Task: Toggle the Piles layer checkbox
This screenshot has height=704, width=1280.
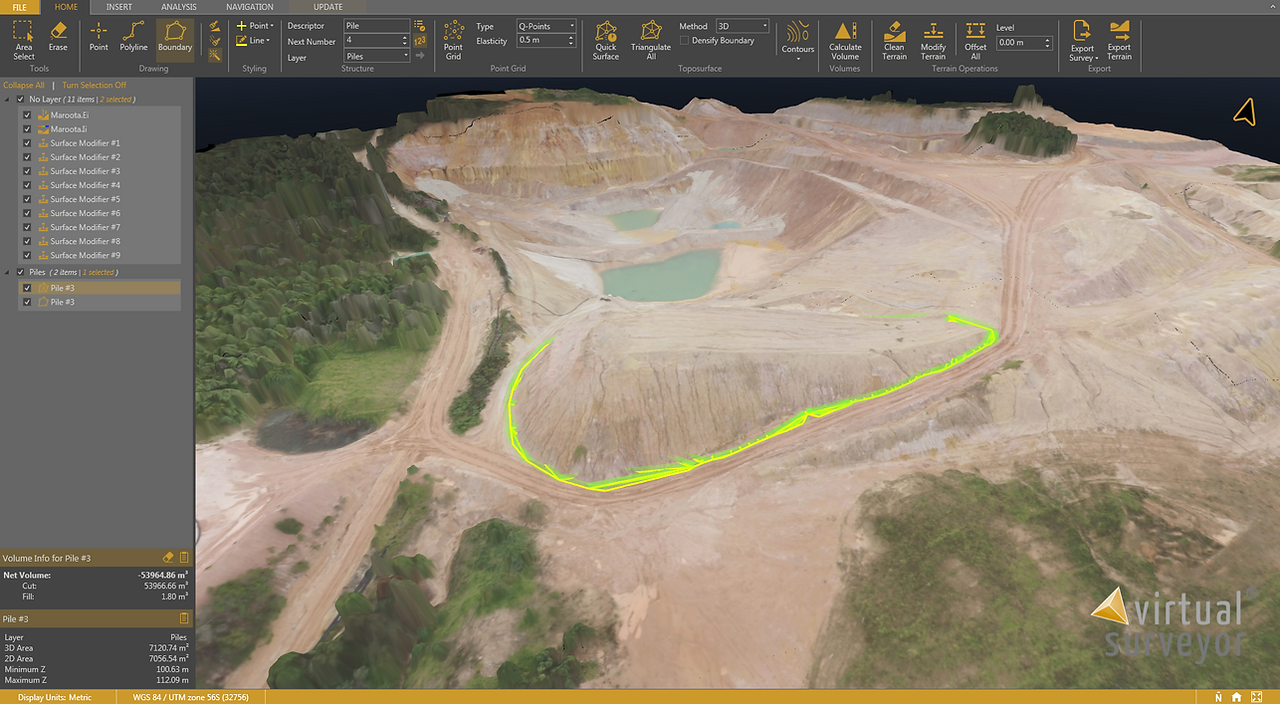Action: click(21, 272)
